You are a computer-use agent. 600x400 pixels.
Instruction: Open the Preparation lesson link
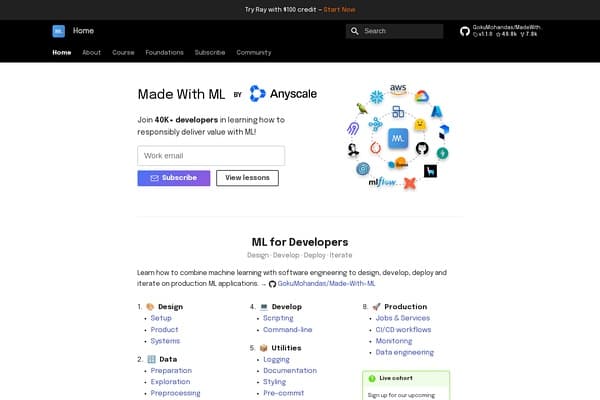coord(171,371)
